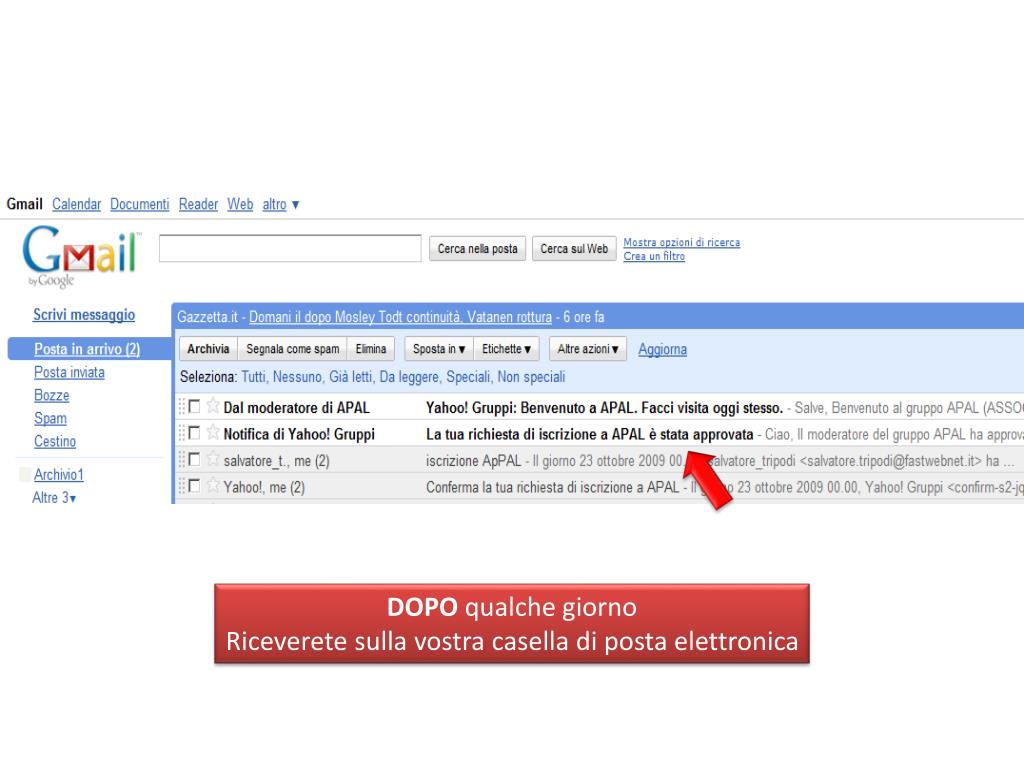The height and width of the screenshot is (768, 1024).
Task: Tick checkbox for Dal moderatore di APAL
Action: 194,407
